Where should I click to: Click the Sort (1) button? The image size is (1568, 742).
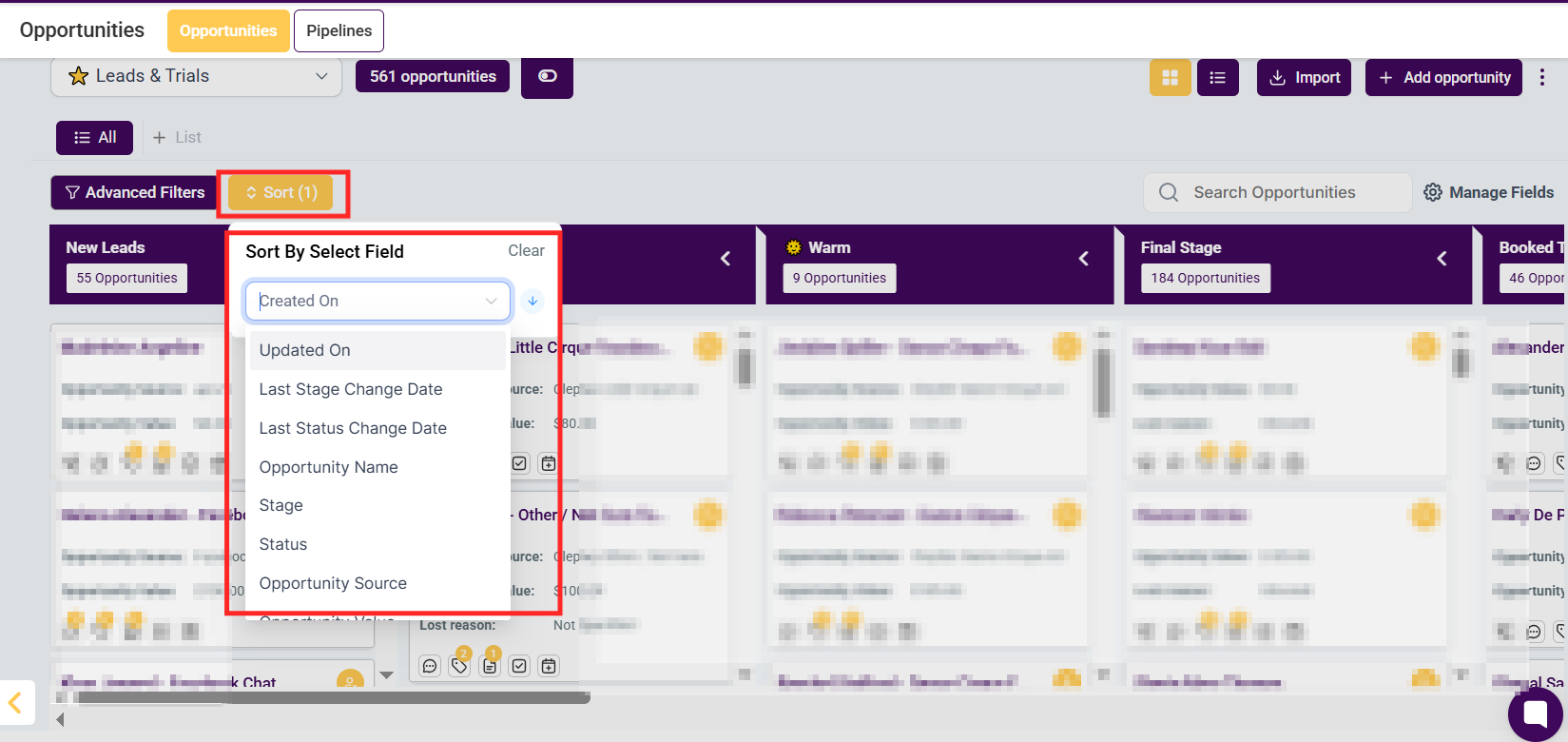tap(281, 192)
